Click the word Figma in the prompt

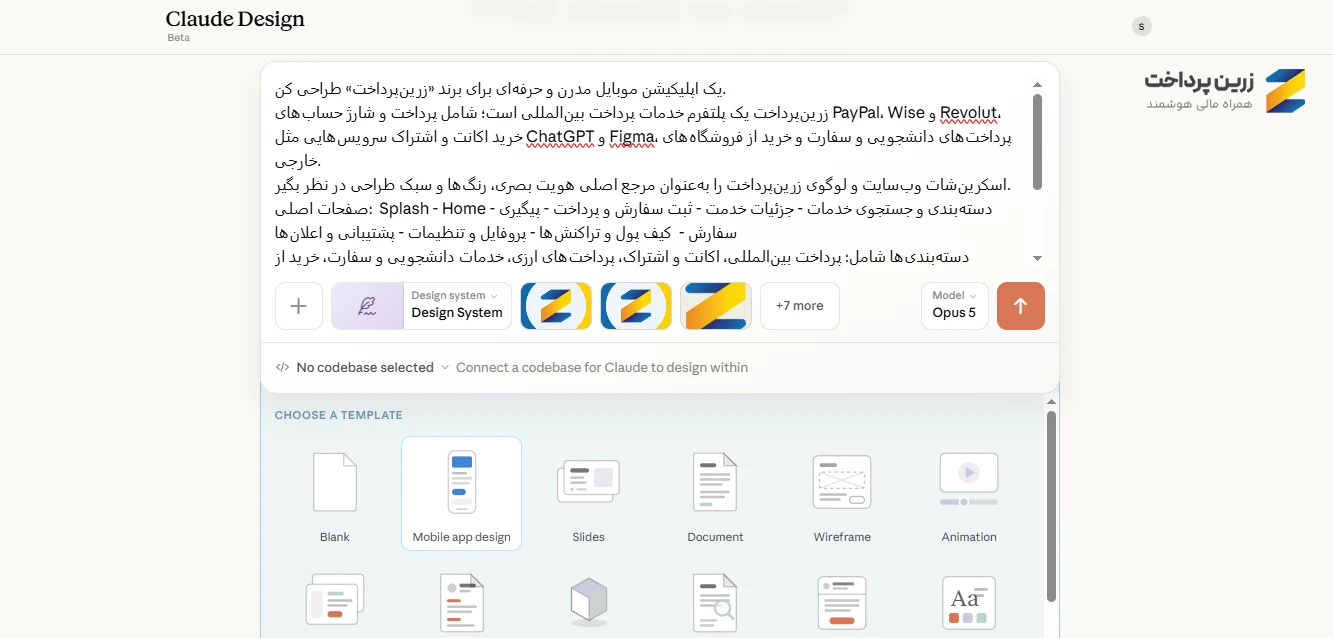(631, 137)
